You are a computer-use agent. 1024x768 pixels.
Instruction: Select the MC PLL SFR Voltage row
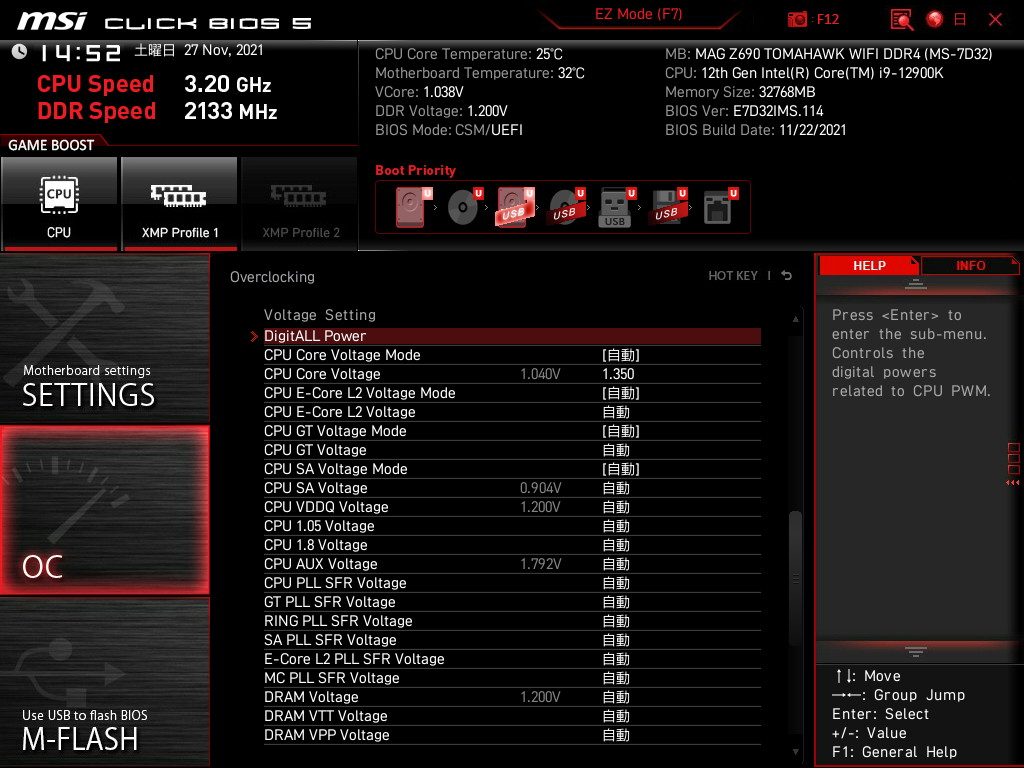click(x=512, y=678)
